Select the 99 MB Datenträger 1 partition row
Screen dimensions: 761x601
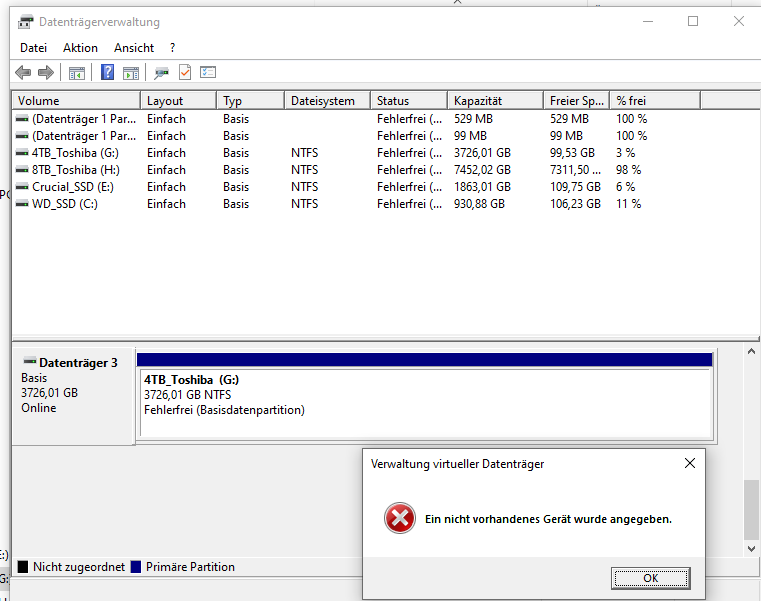click(386, 136)
